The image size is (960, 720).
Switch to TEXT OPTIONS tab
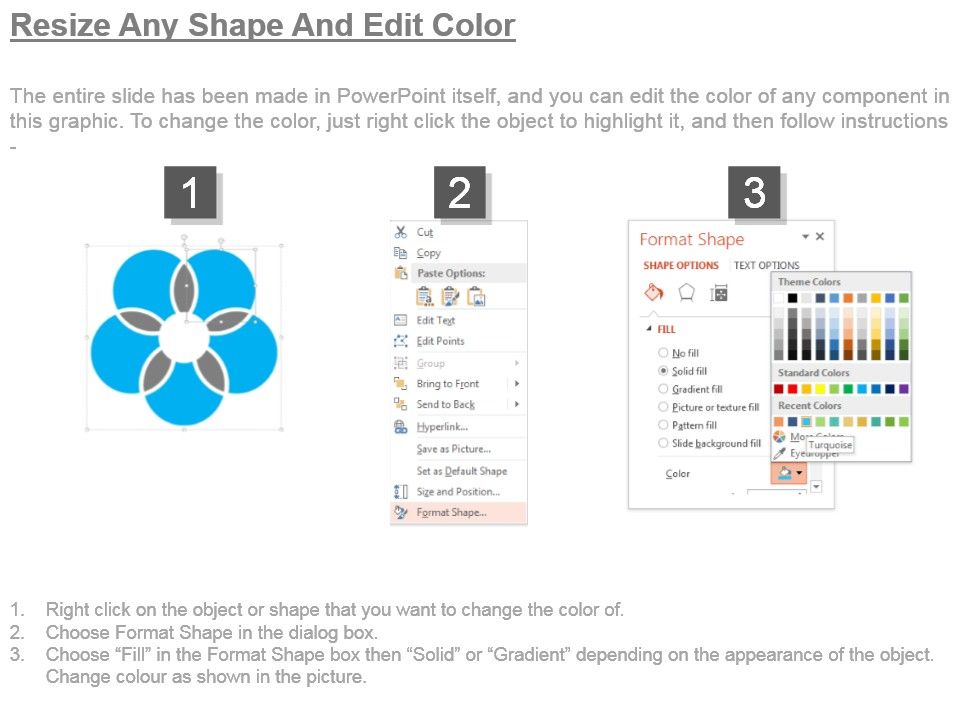click(766, 265)
